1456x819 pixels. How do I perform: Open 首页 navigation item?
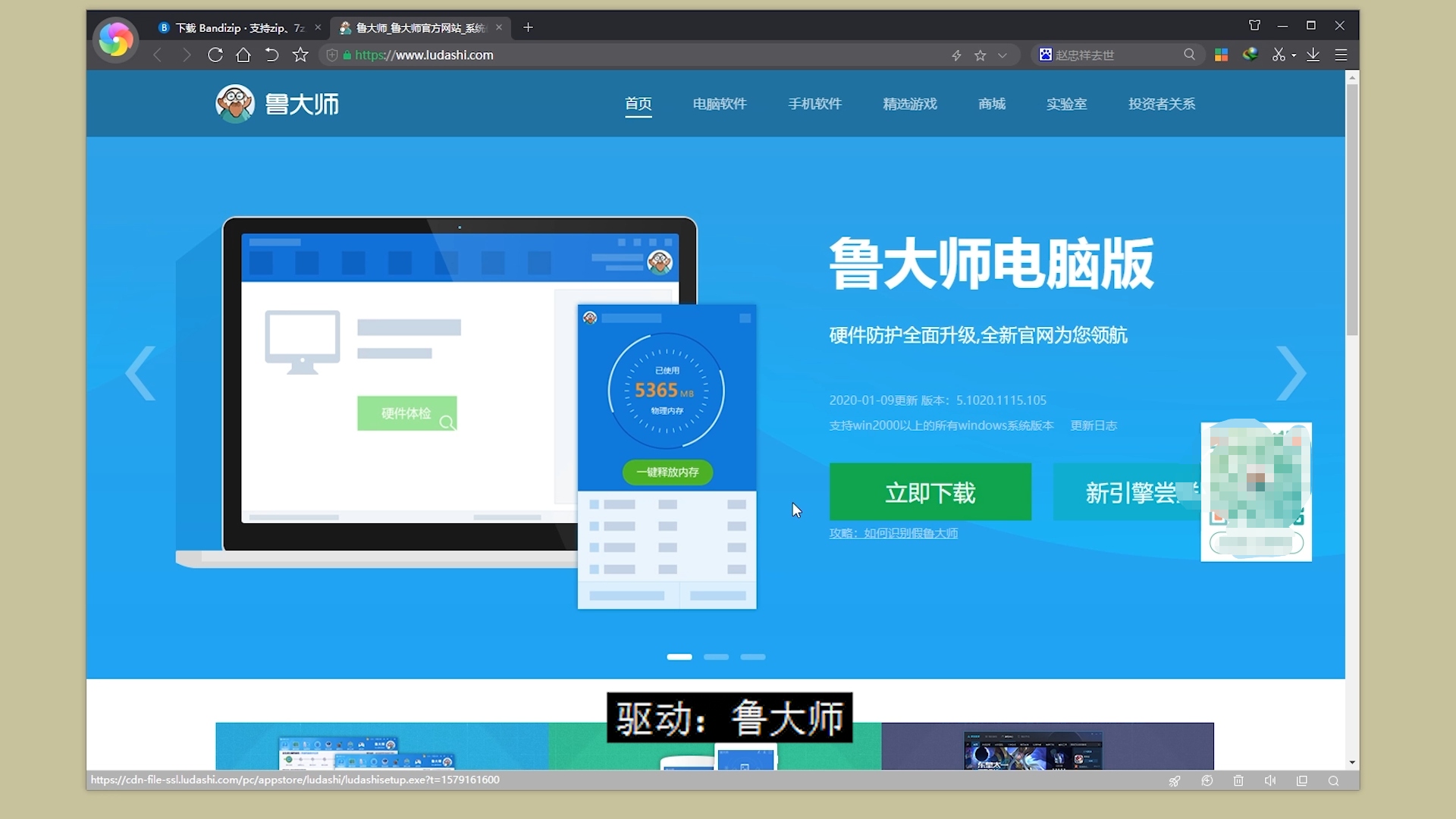[638, 104]
